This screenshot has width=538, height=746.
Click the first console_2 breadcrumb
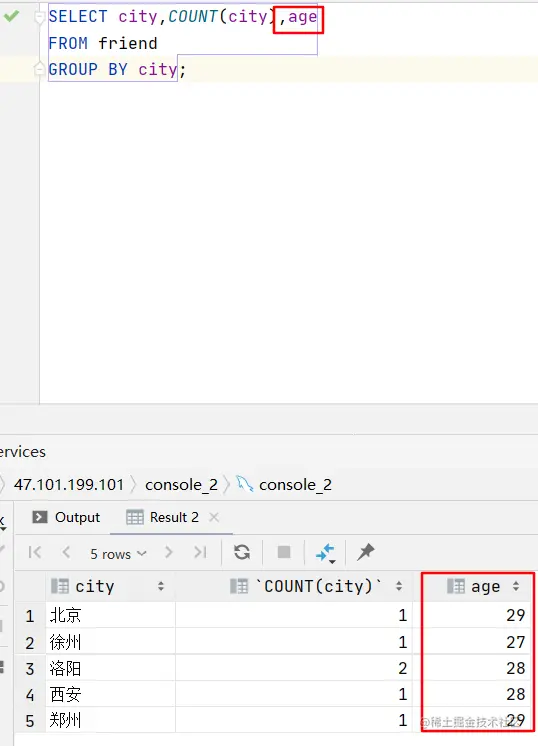point(181,485)
